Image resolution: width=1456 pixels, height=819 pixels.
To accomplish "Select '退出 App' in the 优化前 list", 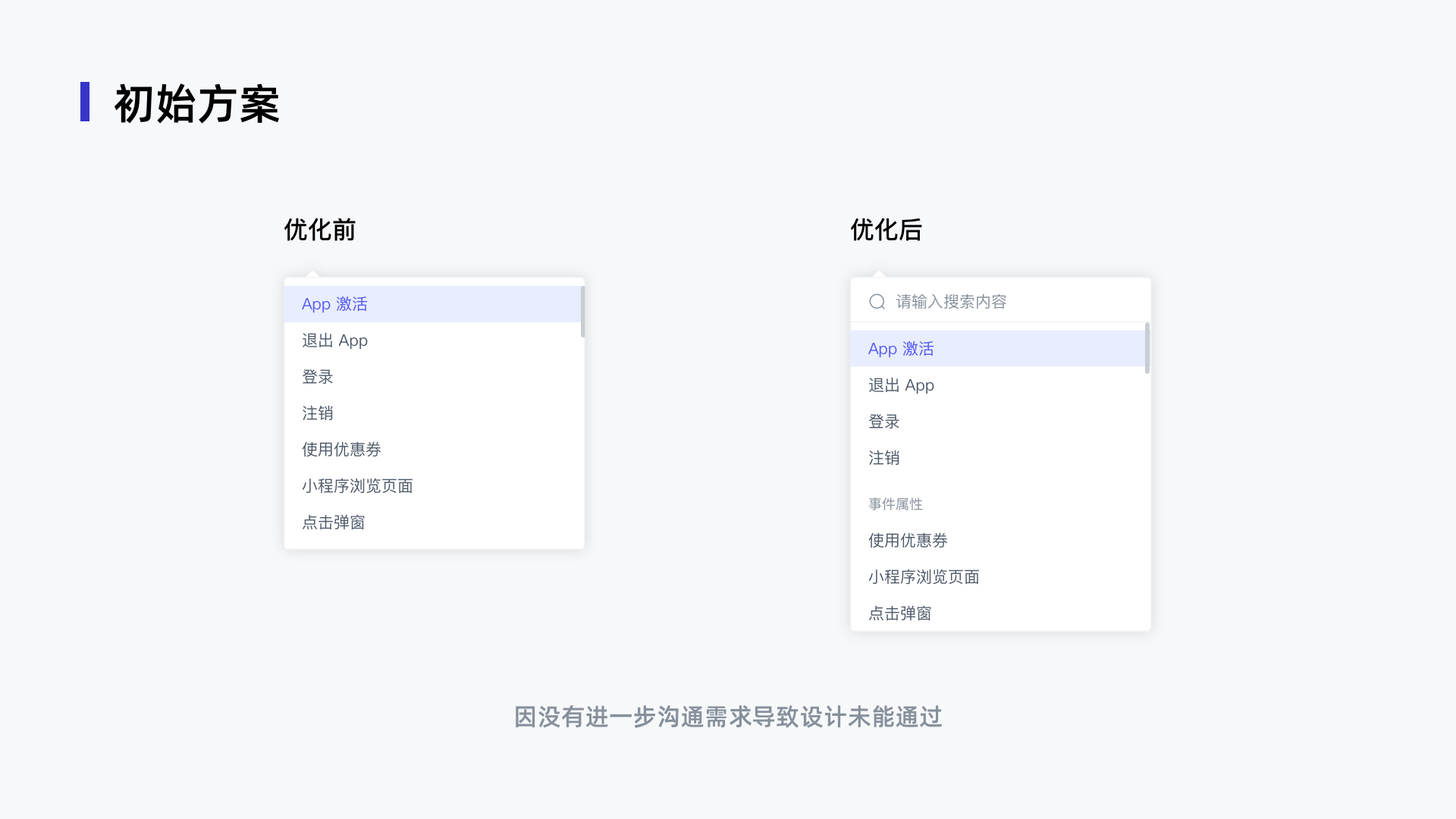I will click(334, 340).
